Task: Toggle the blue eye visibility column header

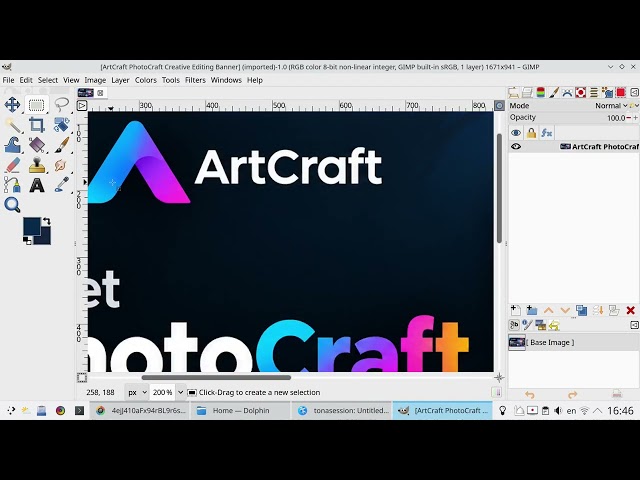Action: point(516,133)
